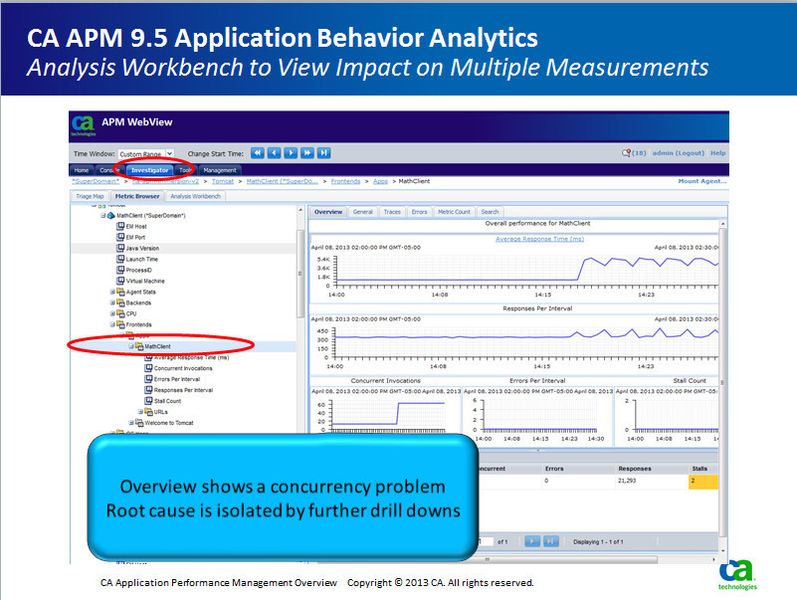Click the *SuperDomain* breadcrumb link
The height and width of the screenshot is (600, 797).
click(96, 181)
